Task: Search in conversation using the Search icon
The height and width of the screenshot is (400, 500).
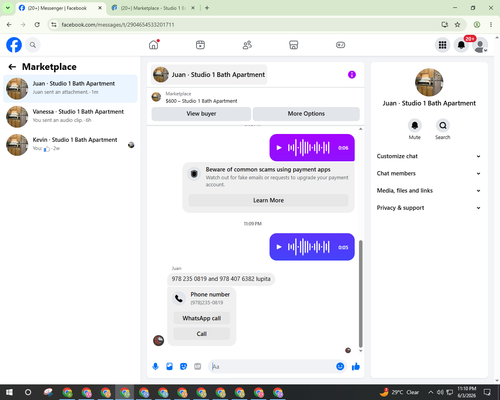Action: point(443,126)
